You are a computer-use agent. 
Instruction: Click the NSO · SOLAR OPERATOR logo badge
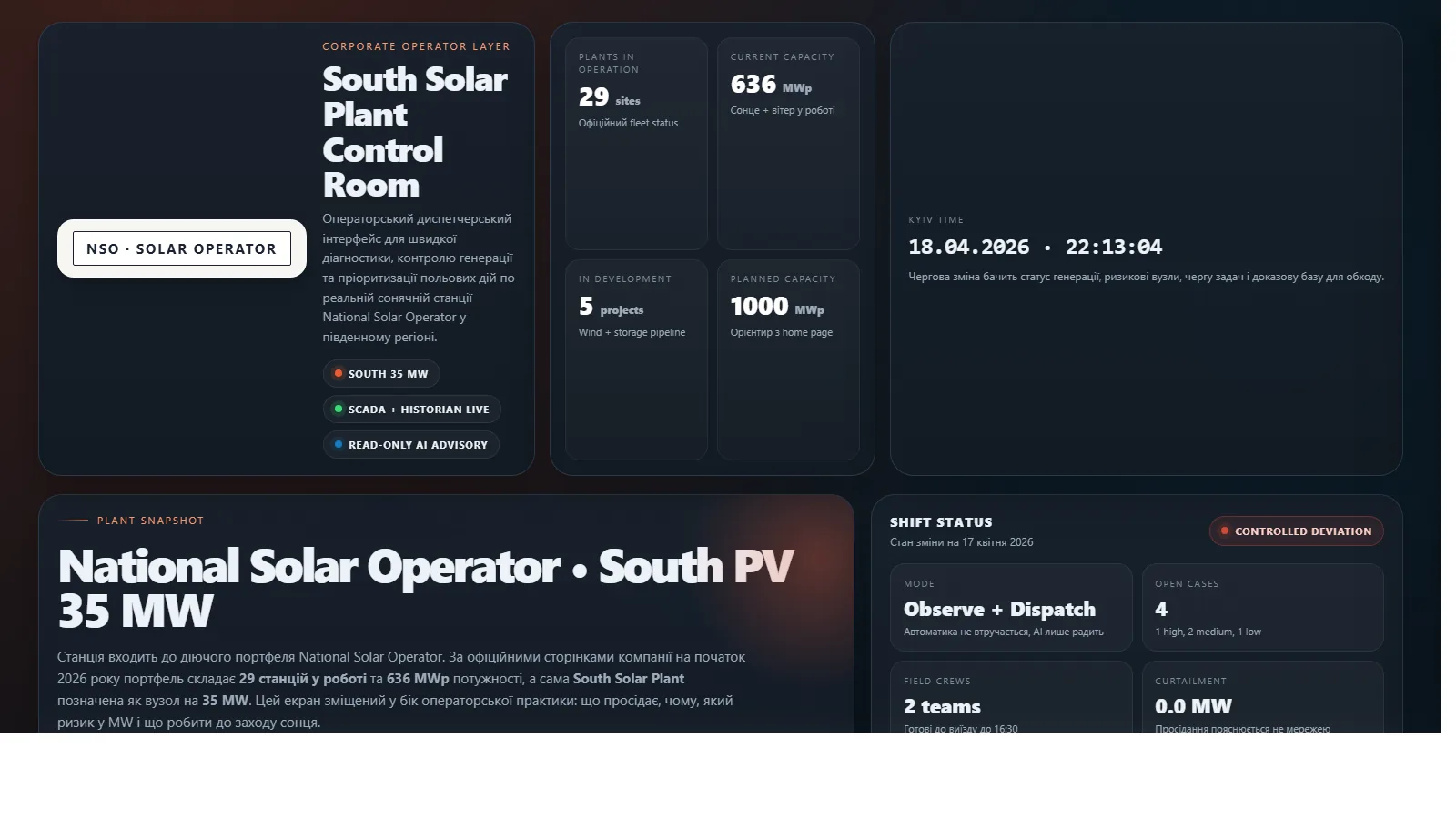coord(182,248)
